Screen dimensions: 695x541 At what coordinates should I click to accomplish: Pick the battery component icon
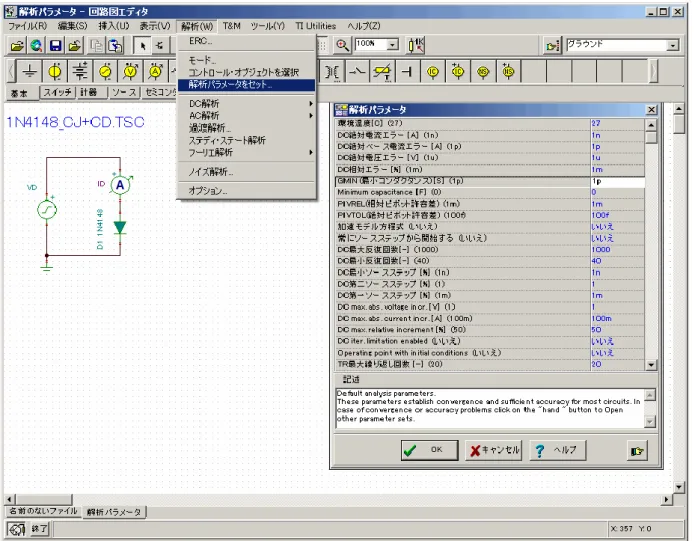click(80, 71)
